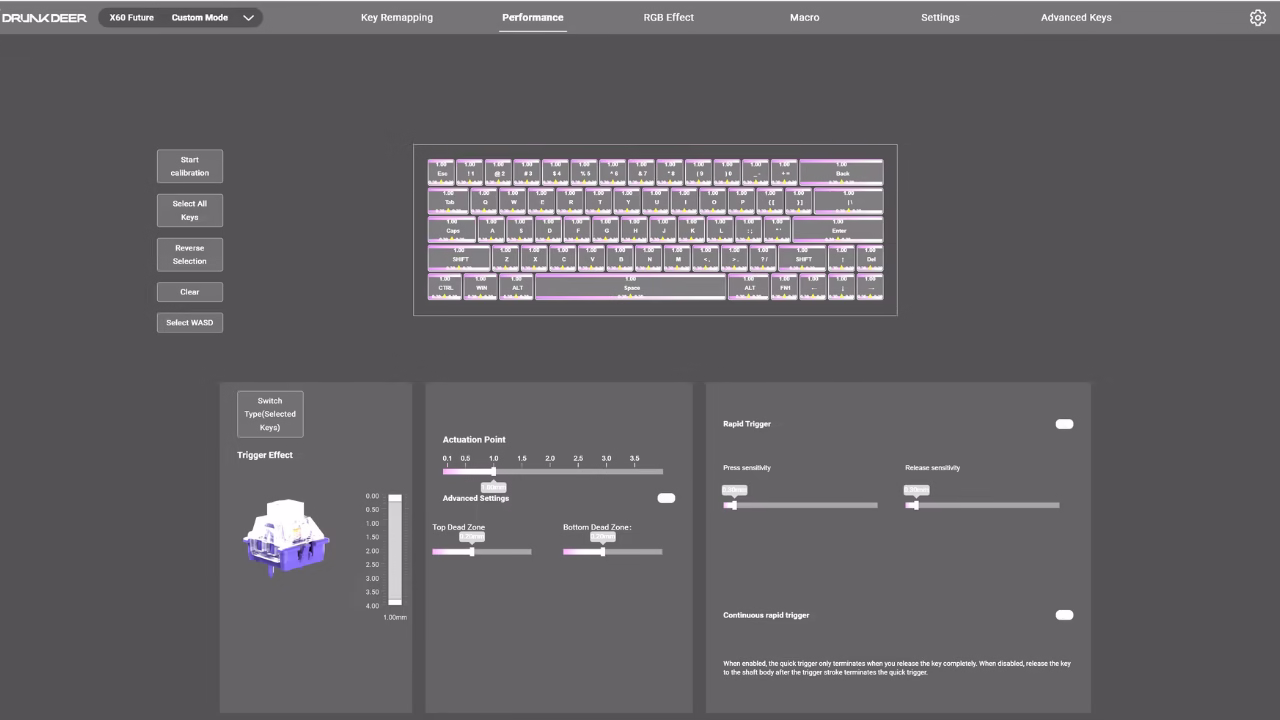Image resolution: width=1280 pixels, height=720 pixels.
Task: Open the Advanced Keys tab
Action: 1076,18
